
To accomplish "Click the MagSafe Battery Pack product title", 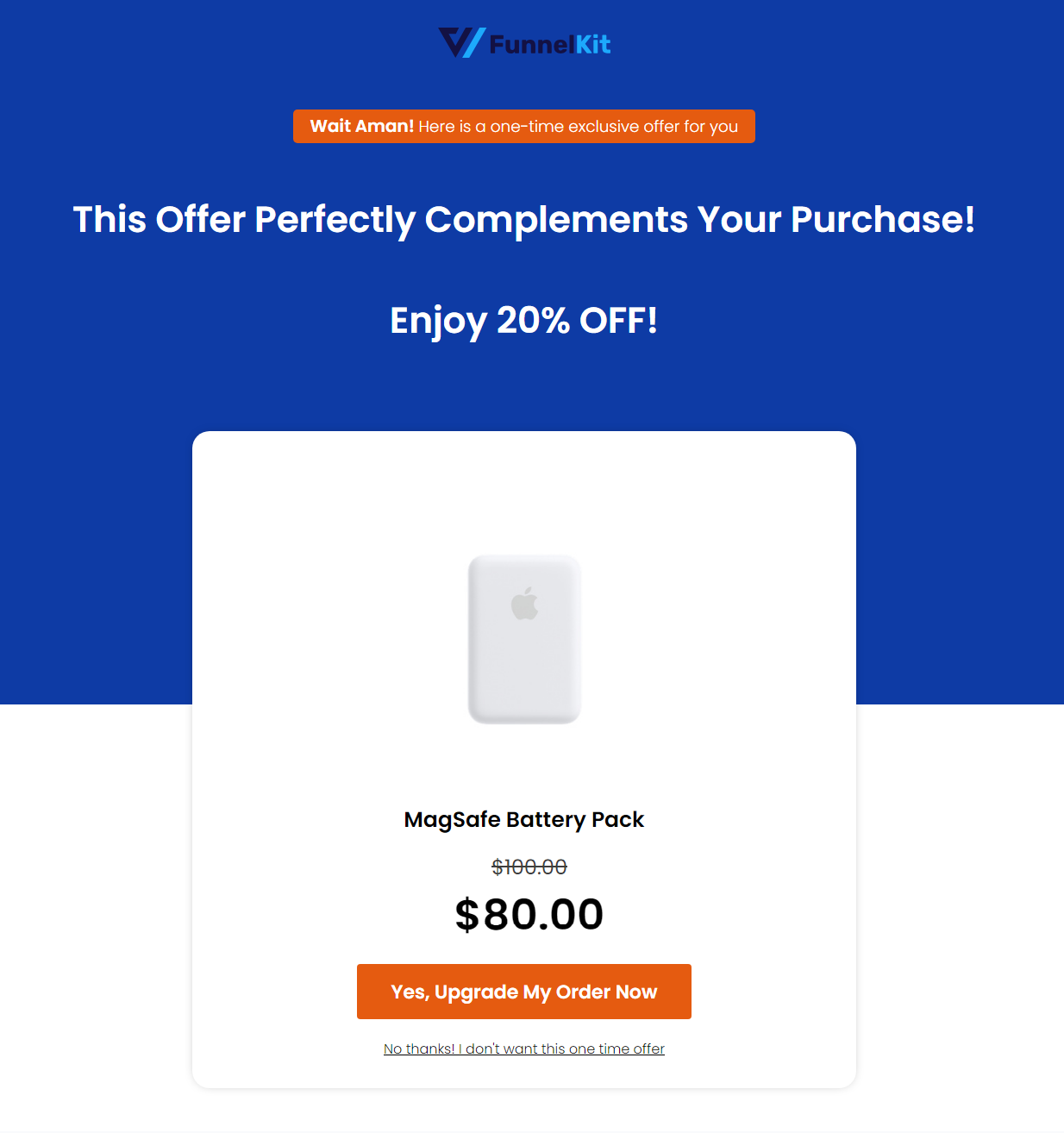I will coord(524,819).
